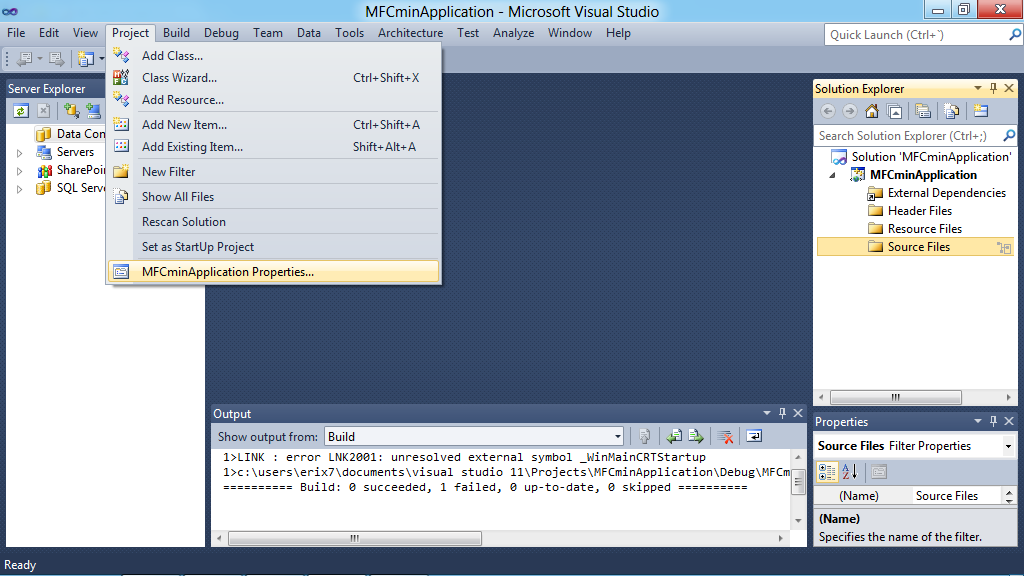1024x576 pixels.
Task: Select Alphabetical sort in Properties panel
Action: [847, 471]
